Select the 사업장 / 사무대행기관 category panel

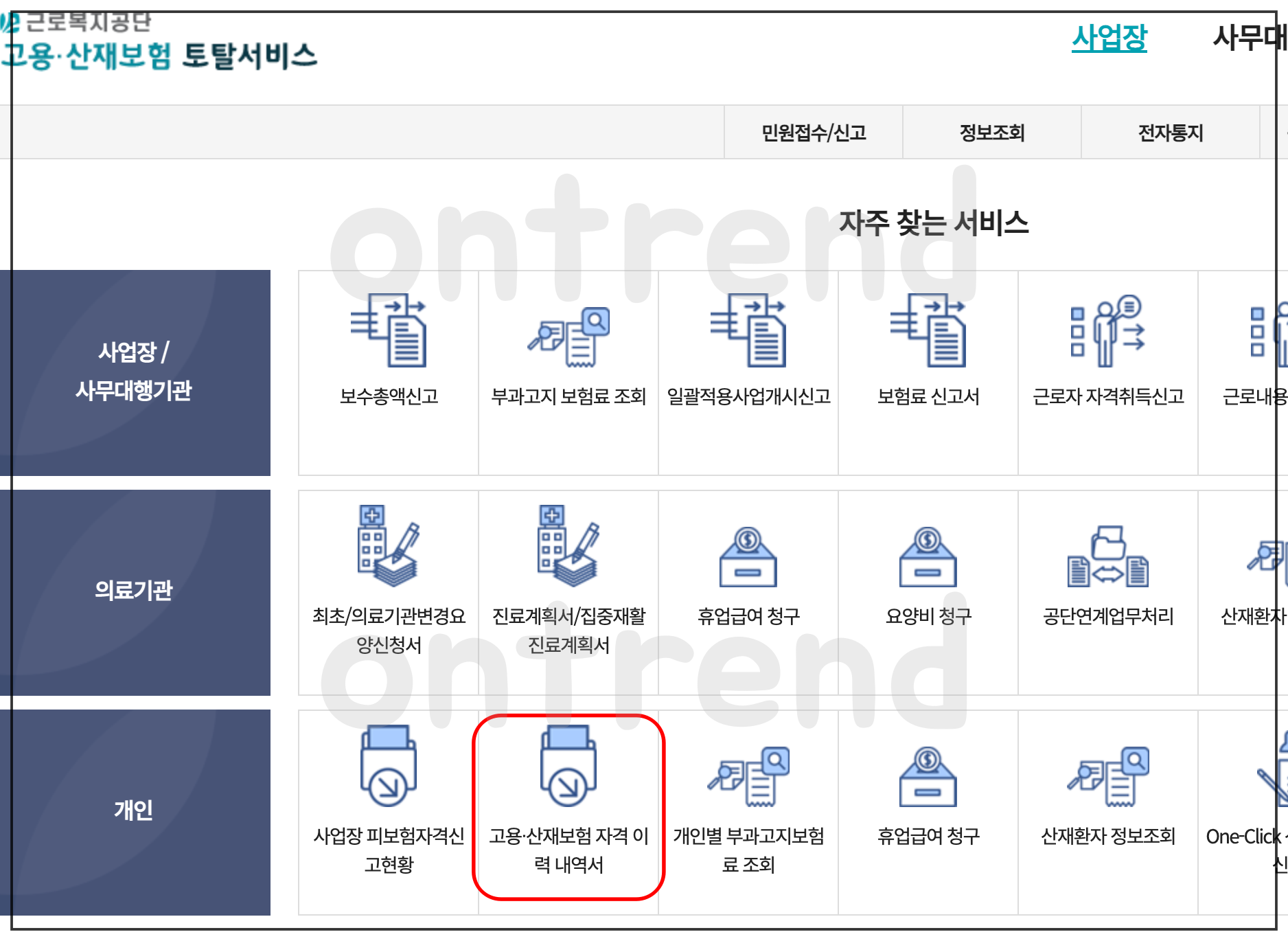click(x=135, y=372)
